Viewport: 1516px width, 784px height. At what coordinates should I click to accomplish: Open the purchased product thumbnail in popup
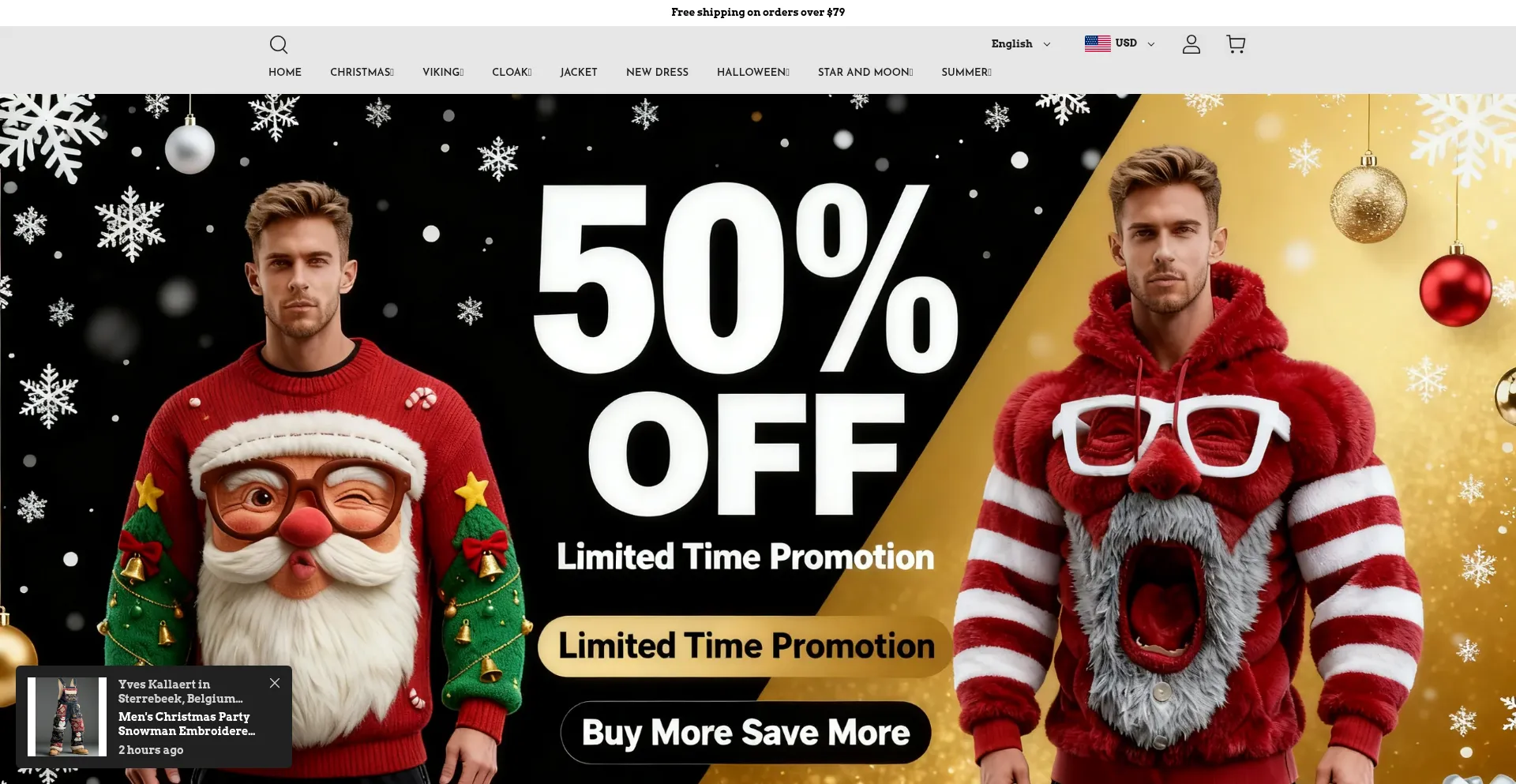point(67,717)
